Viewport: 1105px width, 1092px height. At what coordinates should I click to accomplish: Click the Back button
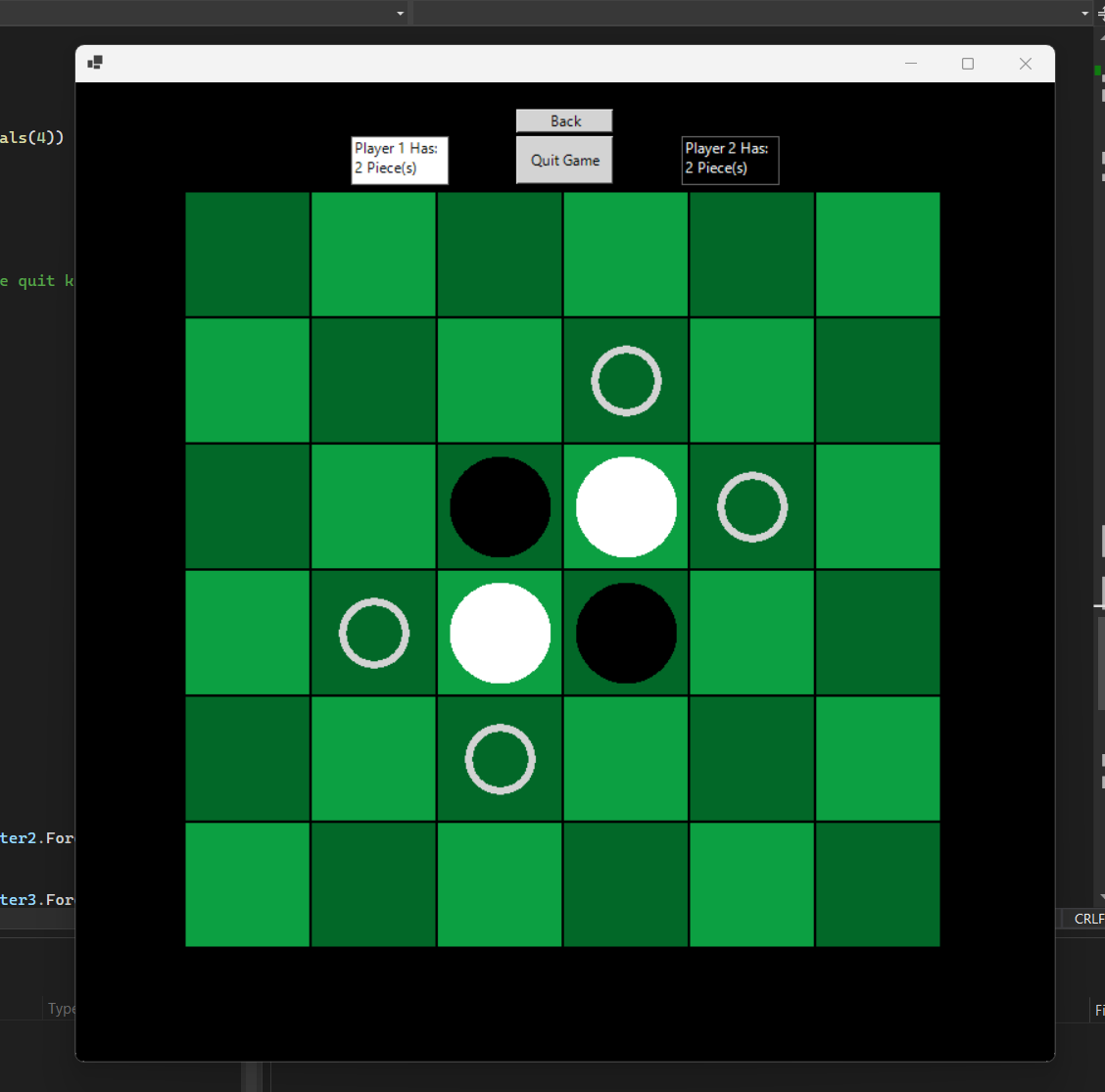[564, 121]
